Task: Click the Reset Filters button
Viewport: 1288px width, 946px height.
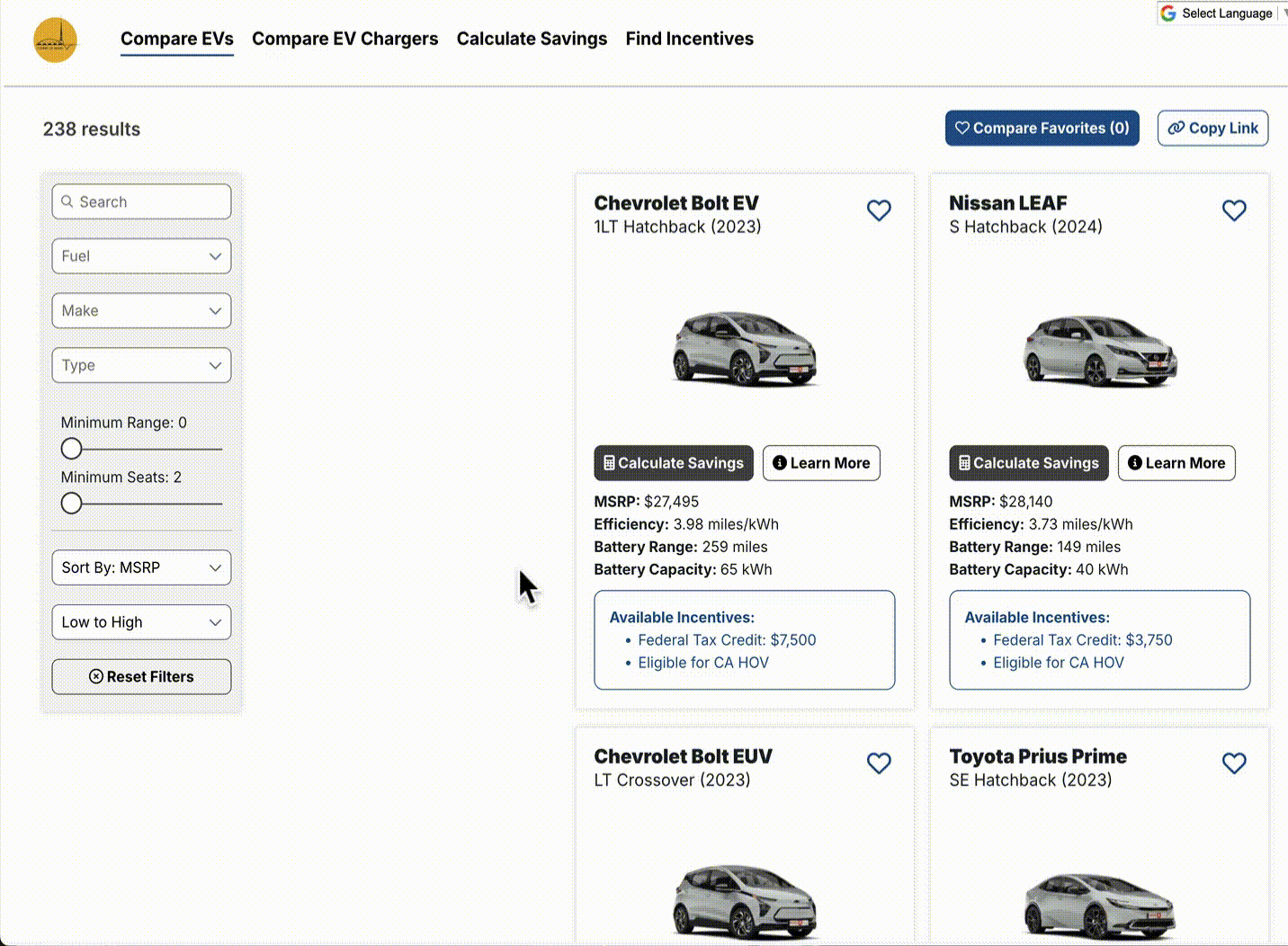Action: click(141, 677)
